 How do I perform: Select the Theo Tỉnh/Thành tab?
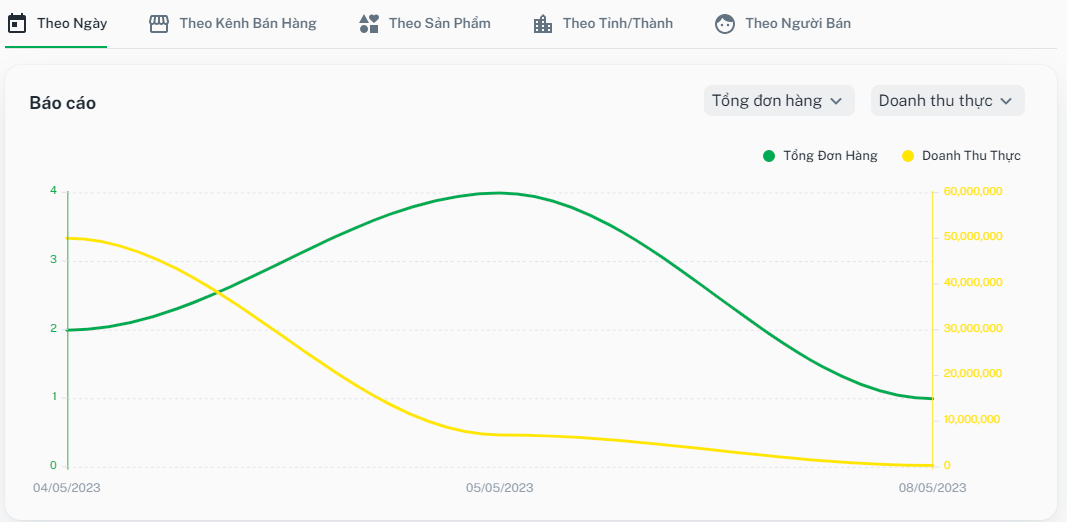[617, 23]
